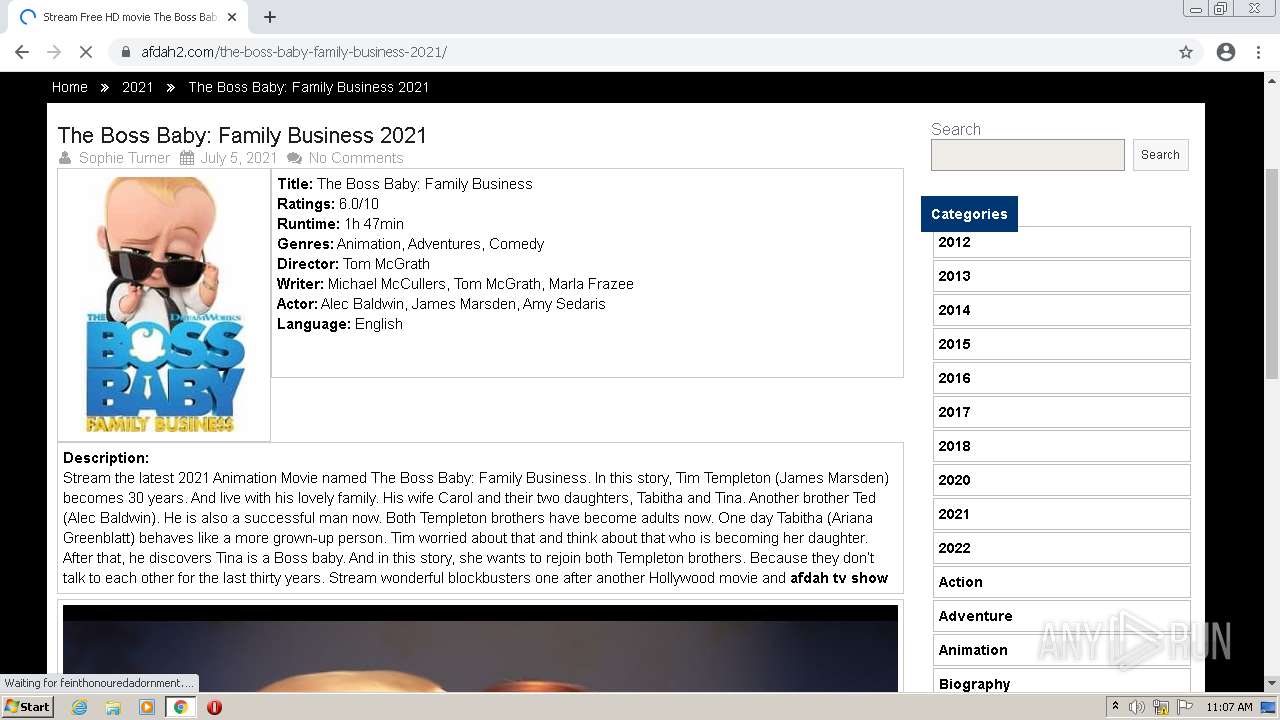Viewport: 1280px width, 720px height.
Task: Click the address bar URL
Action: point(294,52)
